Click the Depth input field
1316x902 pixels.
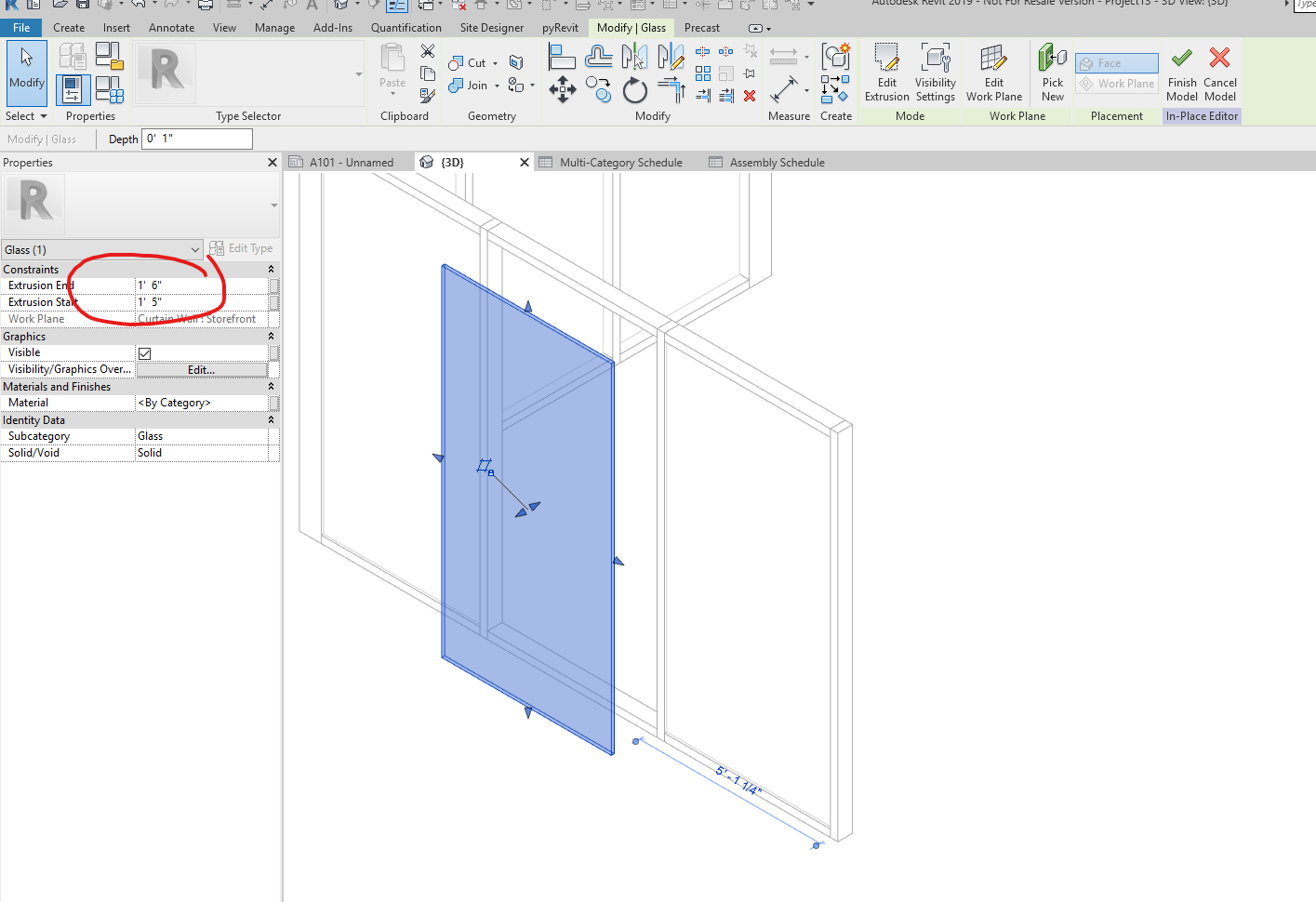(197, 139)
